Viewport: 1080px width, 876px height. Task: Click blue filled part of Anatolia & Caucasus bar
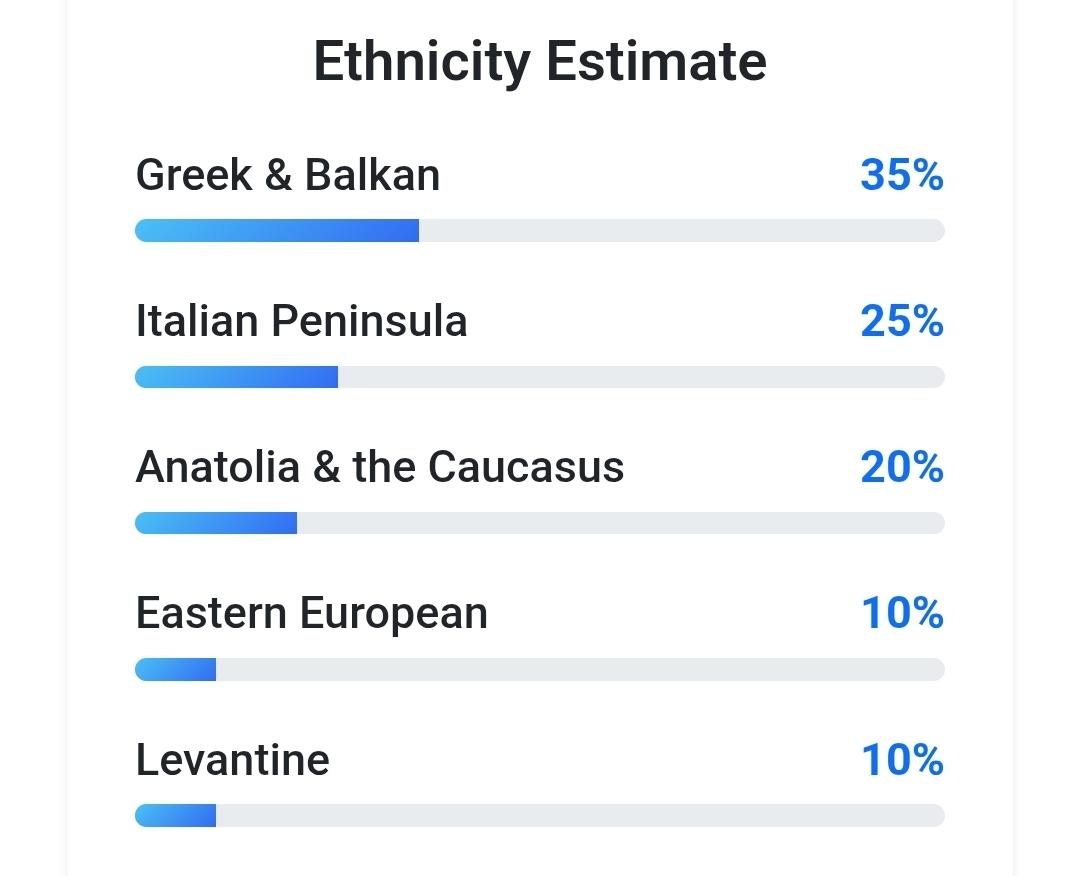point(216,523)
